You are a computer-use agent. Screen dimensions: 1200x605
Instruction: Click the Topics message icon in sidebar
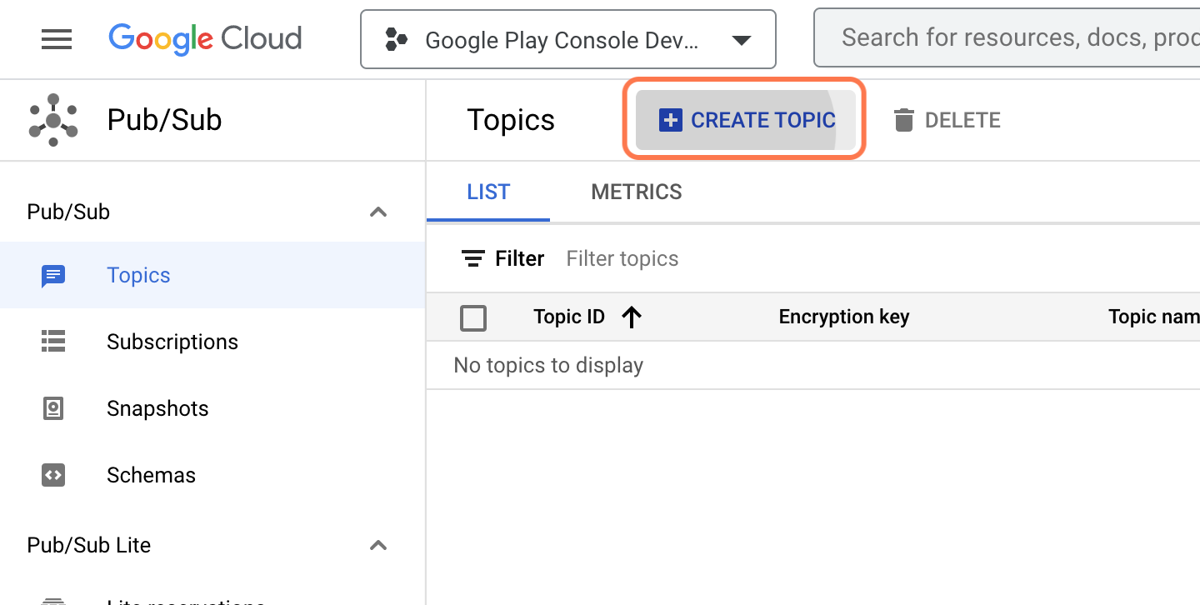53,276
